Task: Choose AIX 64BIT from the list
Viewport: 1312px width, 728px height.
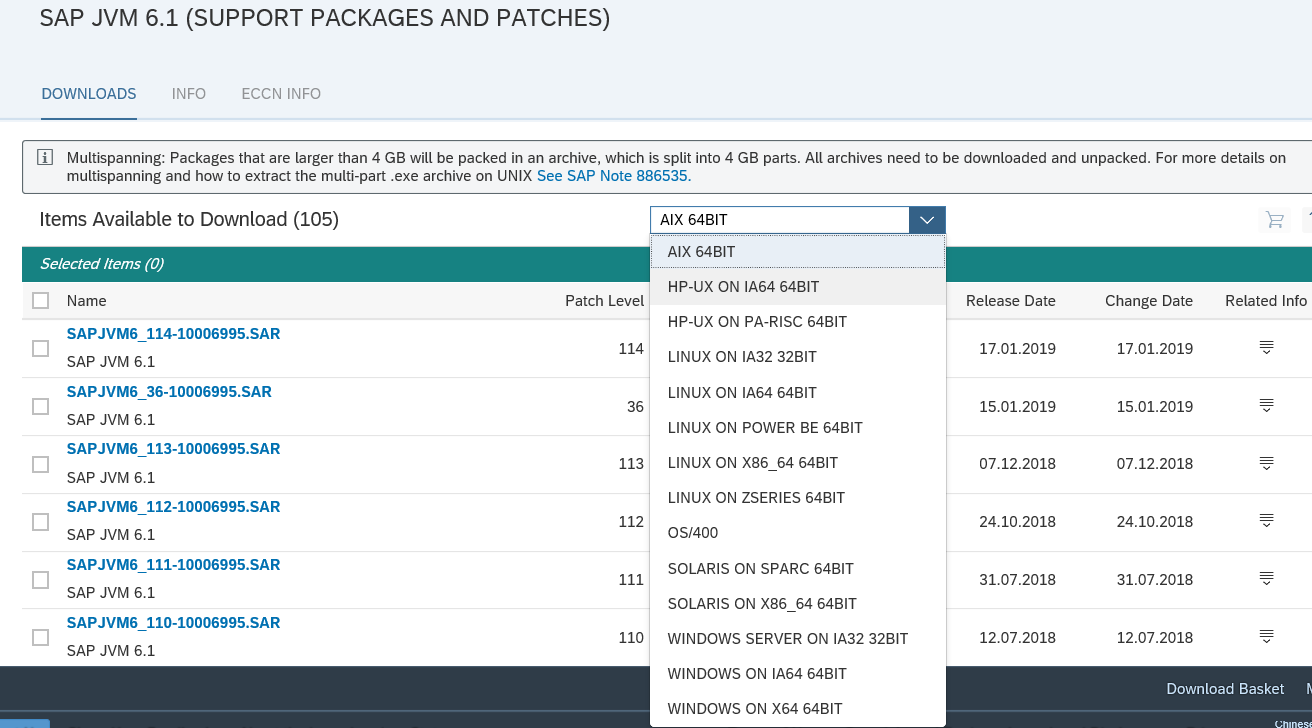Action: (798, 251)
